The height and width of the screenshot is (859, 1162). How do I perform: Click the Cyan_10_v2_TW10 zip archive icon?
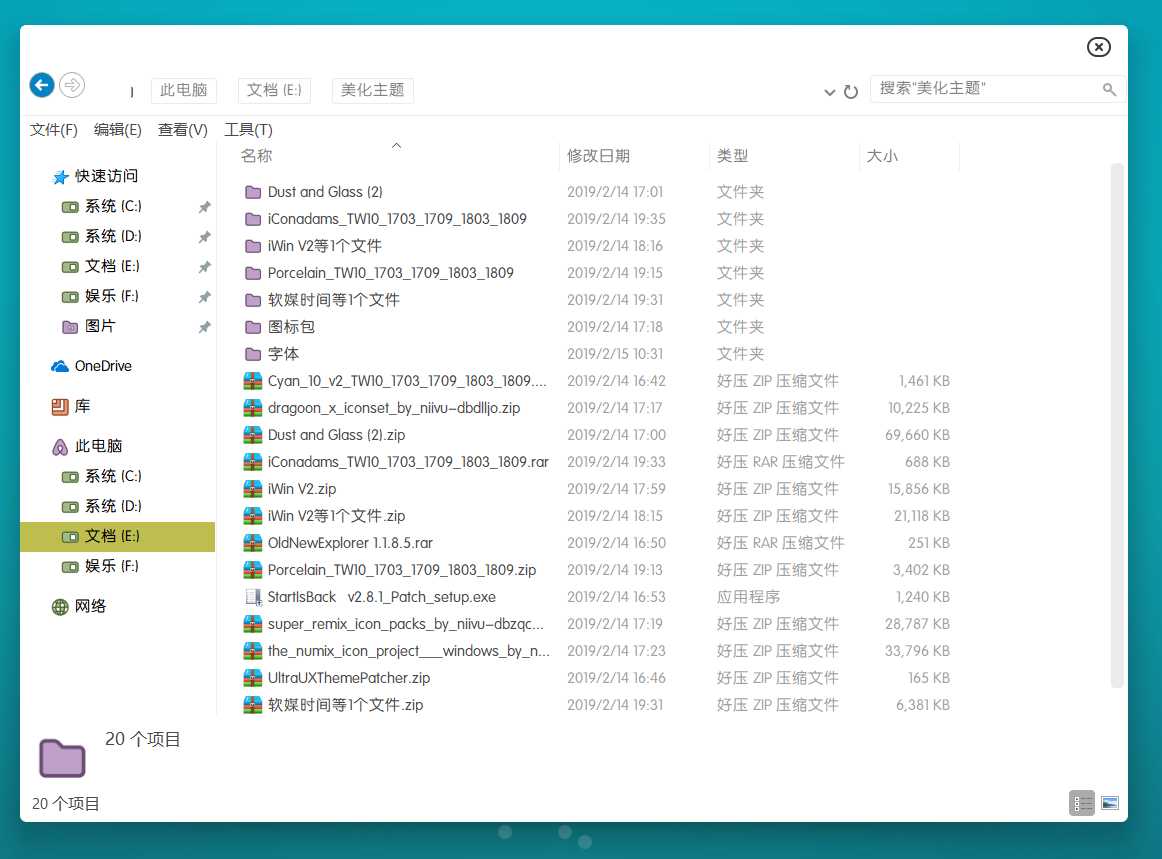click(x=253, y=381)
